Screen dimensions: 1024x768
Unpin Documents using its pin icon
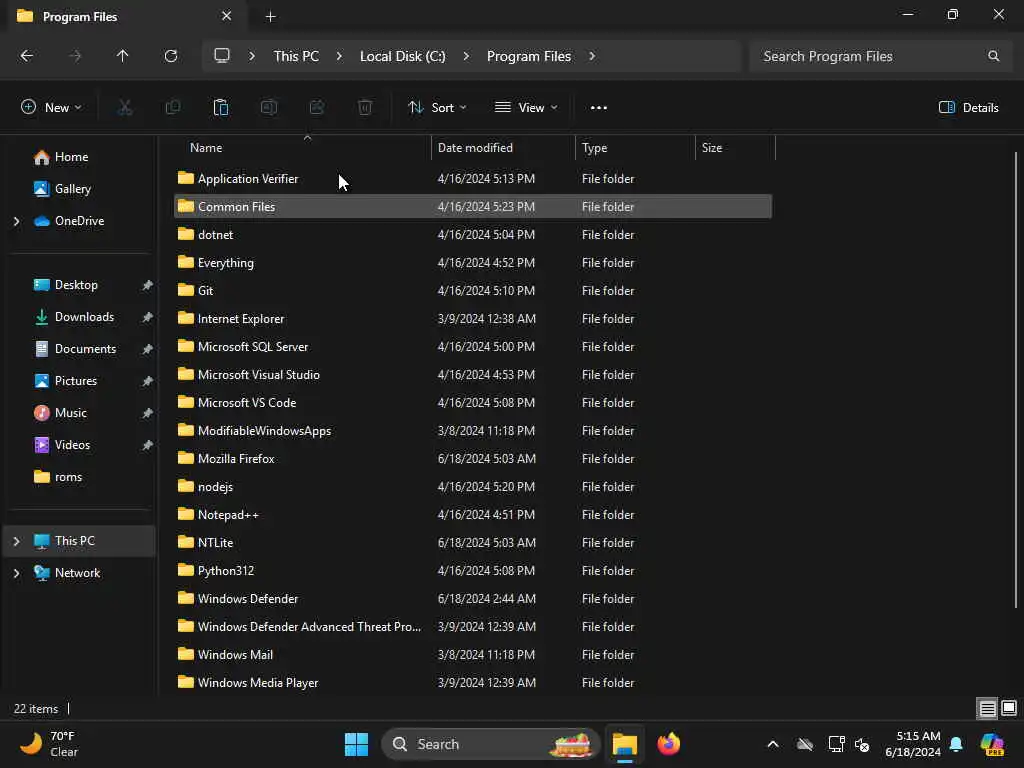click(148, 349)
